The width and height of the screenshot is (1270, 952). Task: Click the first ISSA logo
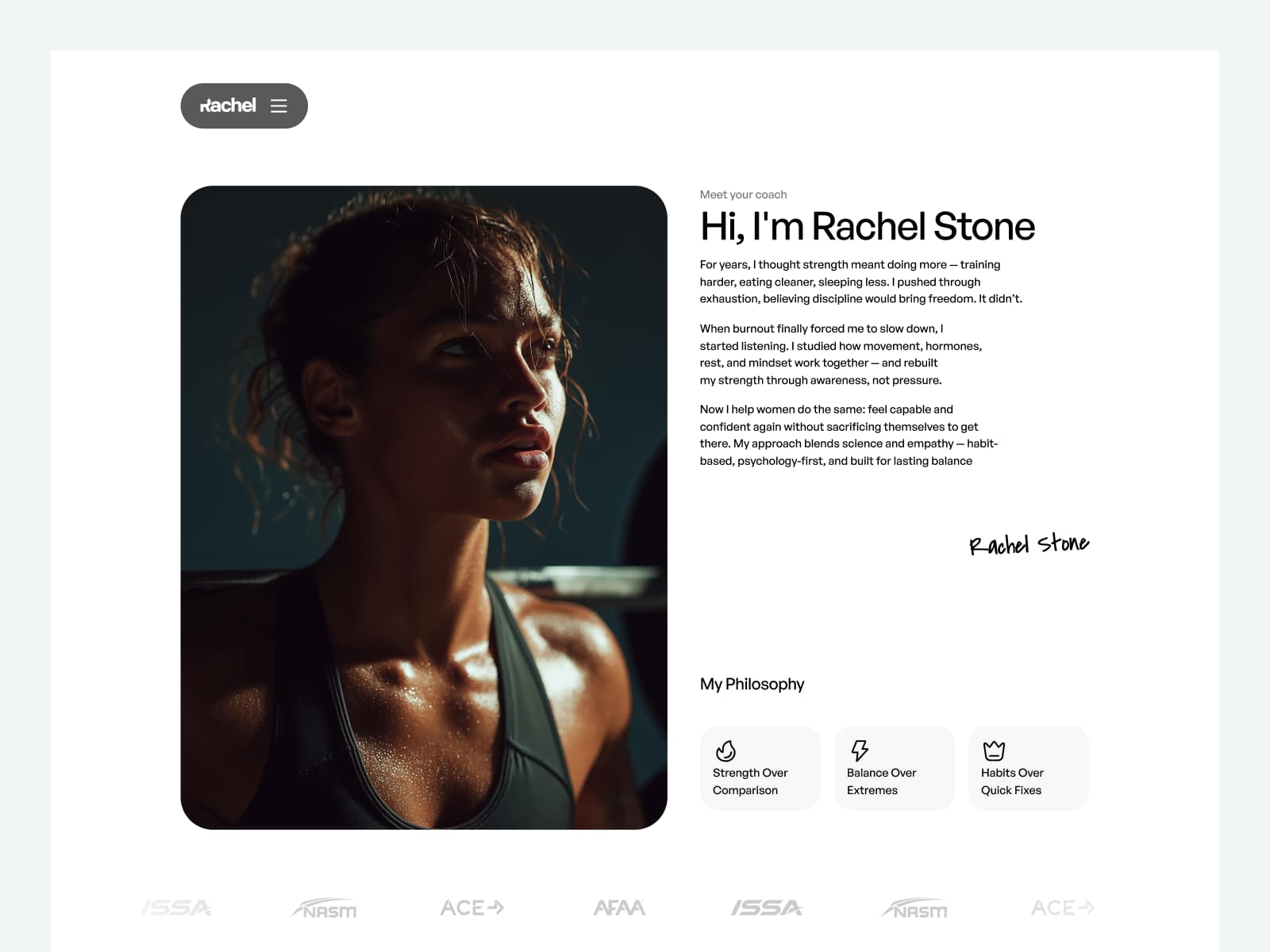(176, 908)
